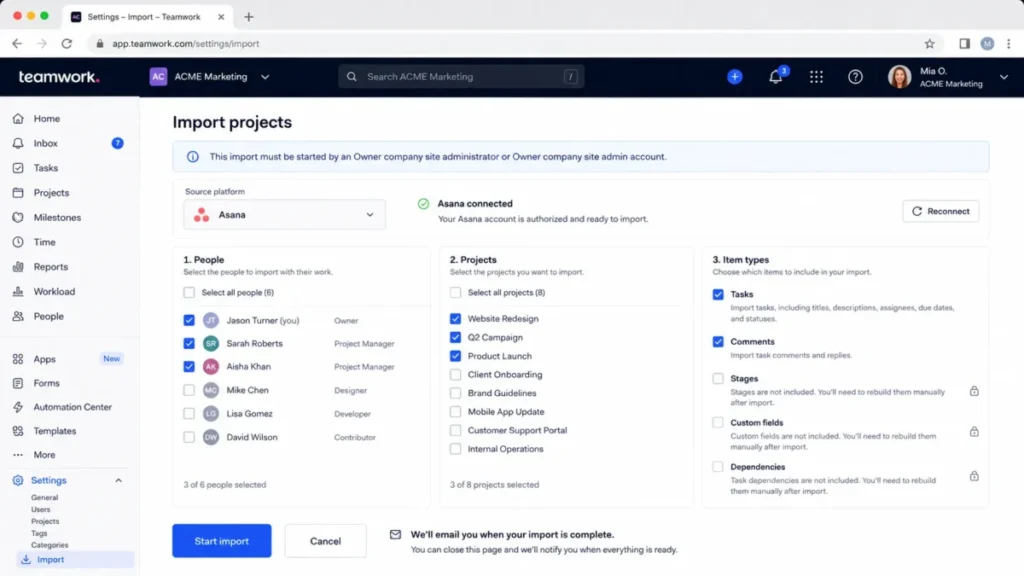The width and height of the screenshot is (1024, 576).
Task: Uncheck the Tasks item type
Action: click(x=718, y=295)
